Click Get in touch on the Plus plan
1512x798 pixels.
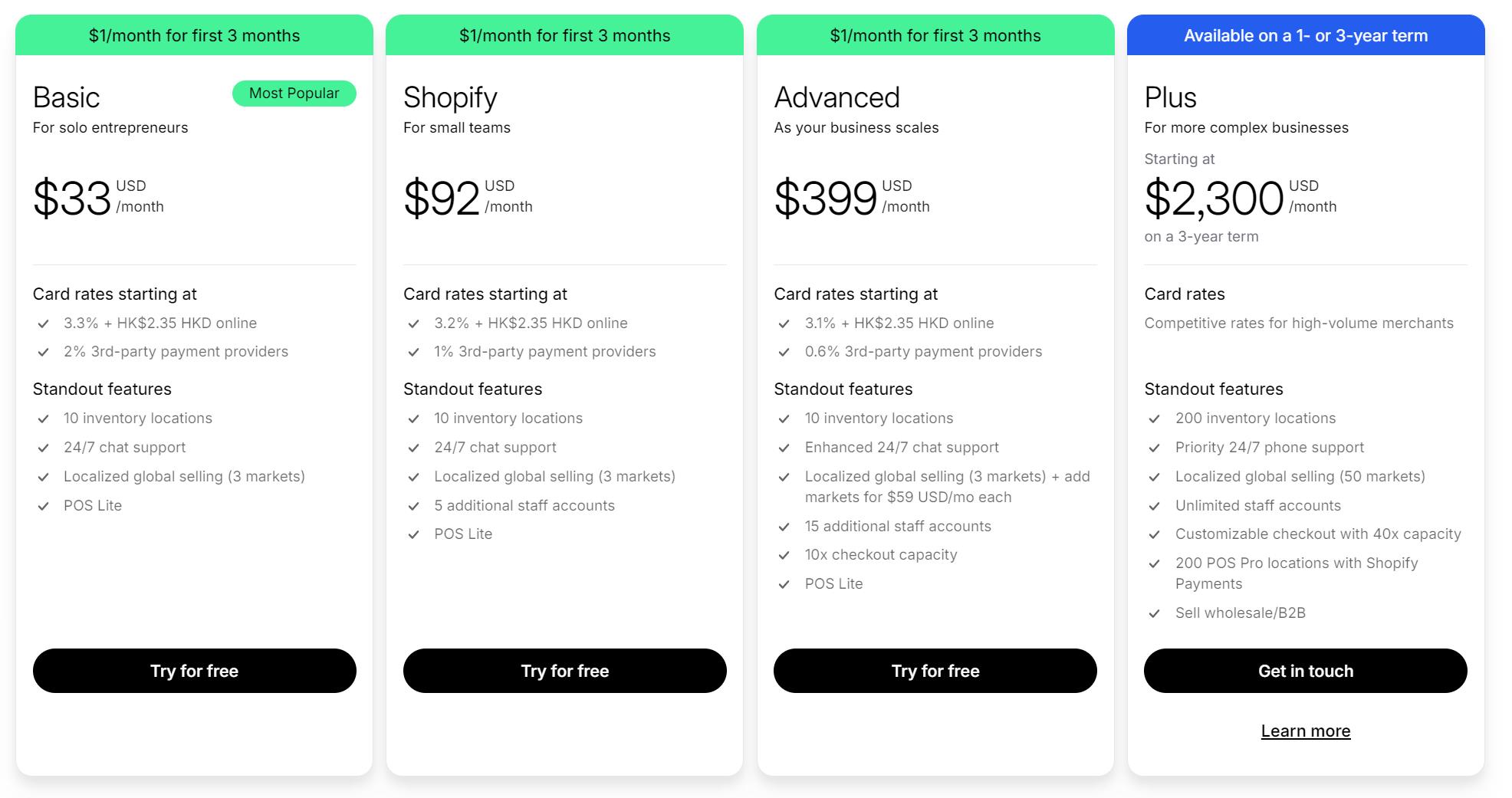pos(1305,671)
